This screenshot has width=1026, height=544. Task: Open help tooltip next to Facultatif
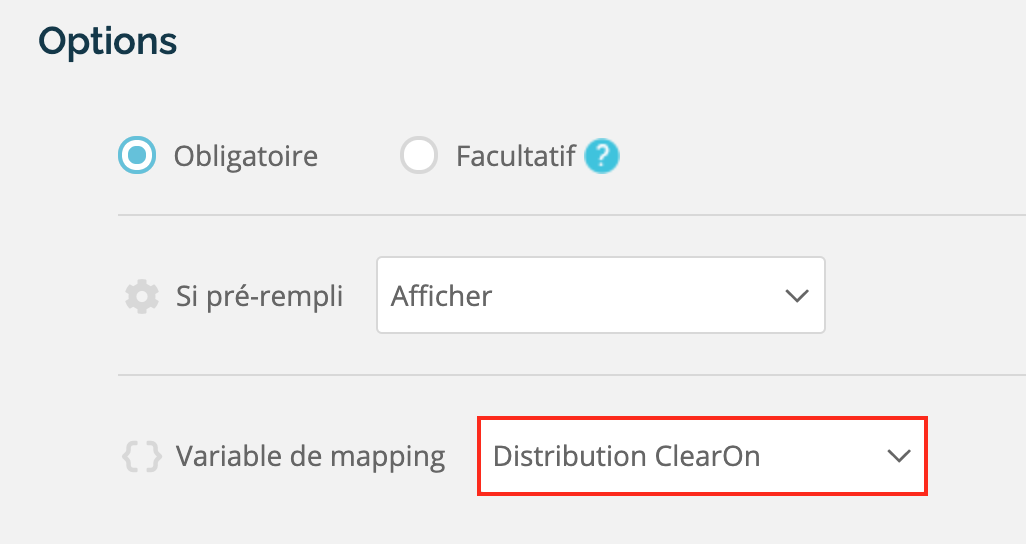click(x=601, y=156)
